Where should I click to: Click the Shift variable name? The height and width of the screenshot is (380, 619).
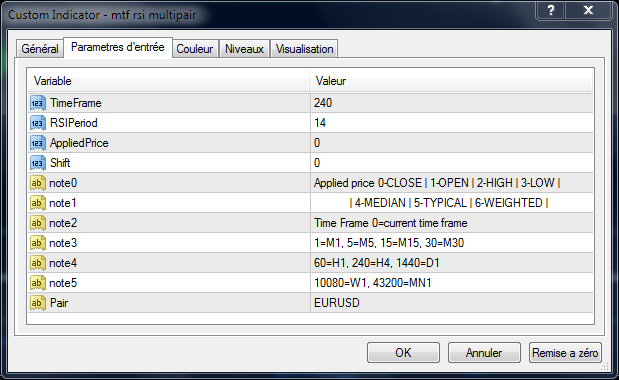(60, 163)
